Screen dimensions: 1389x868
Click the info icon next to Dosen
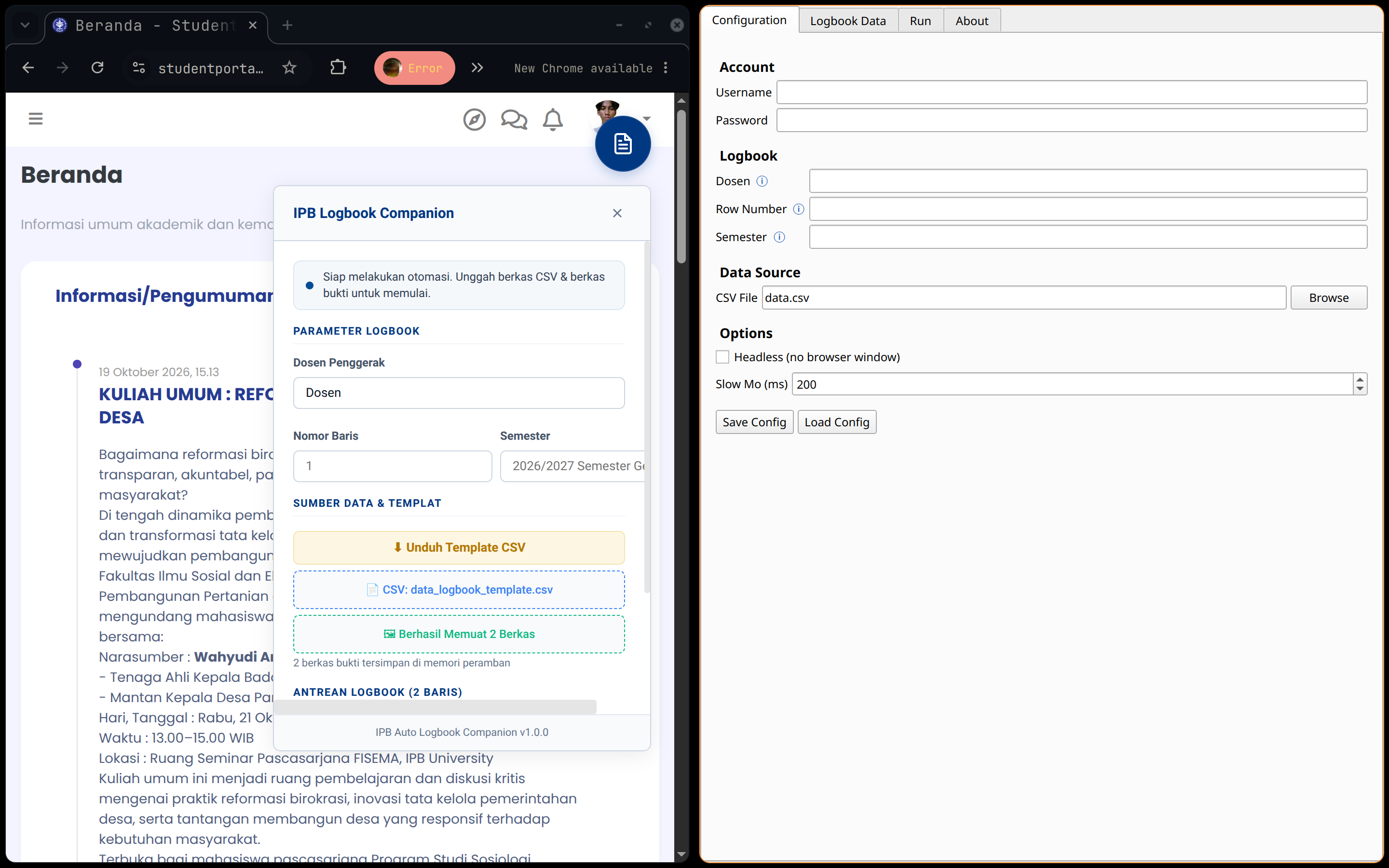point(762,181)
